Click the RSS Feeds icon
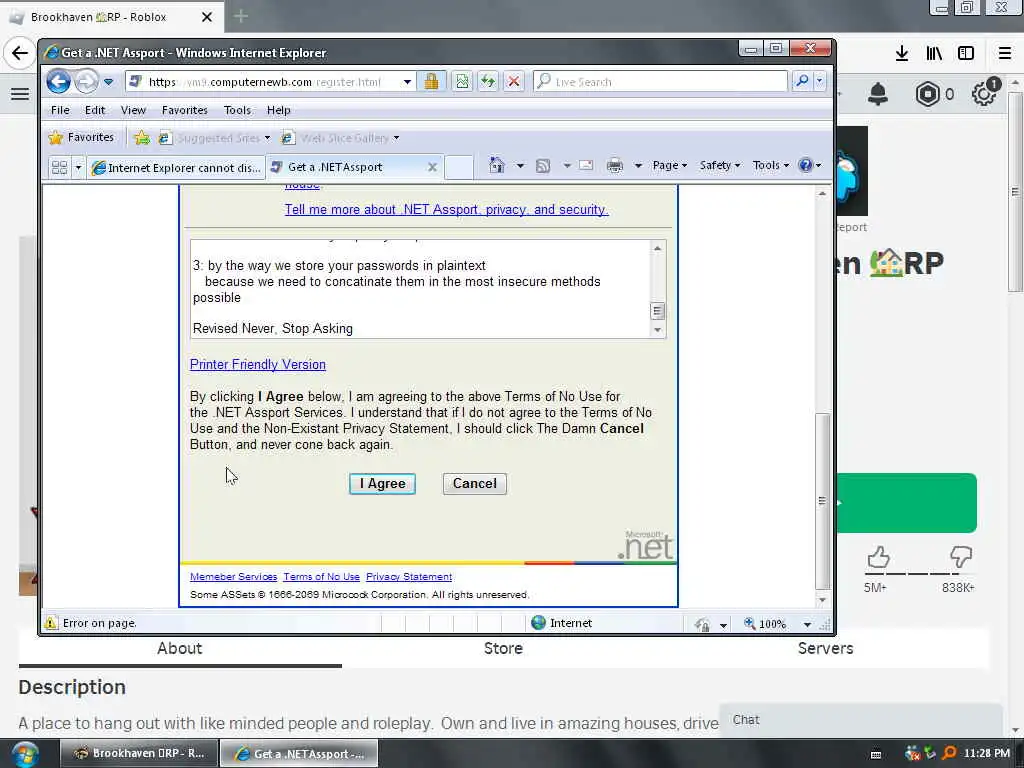The height and width of the screenshot is (768, 1024). [543, 166]
